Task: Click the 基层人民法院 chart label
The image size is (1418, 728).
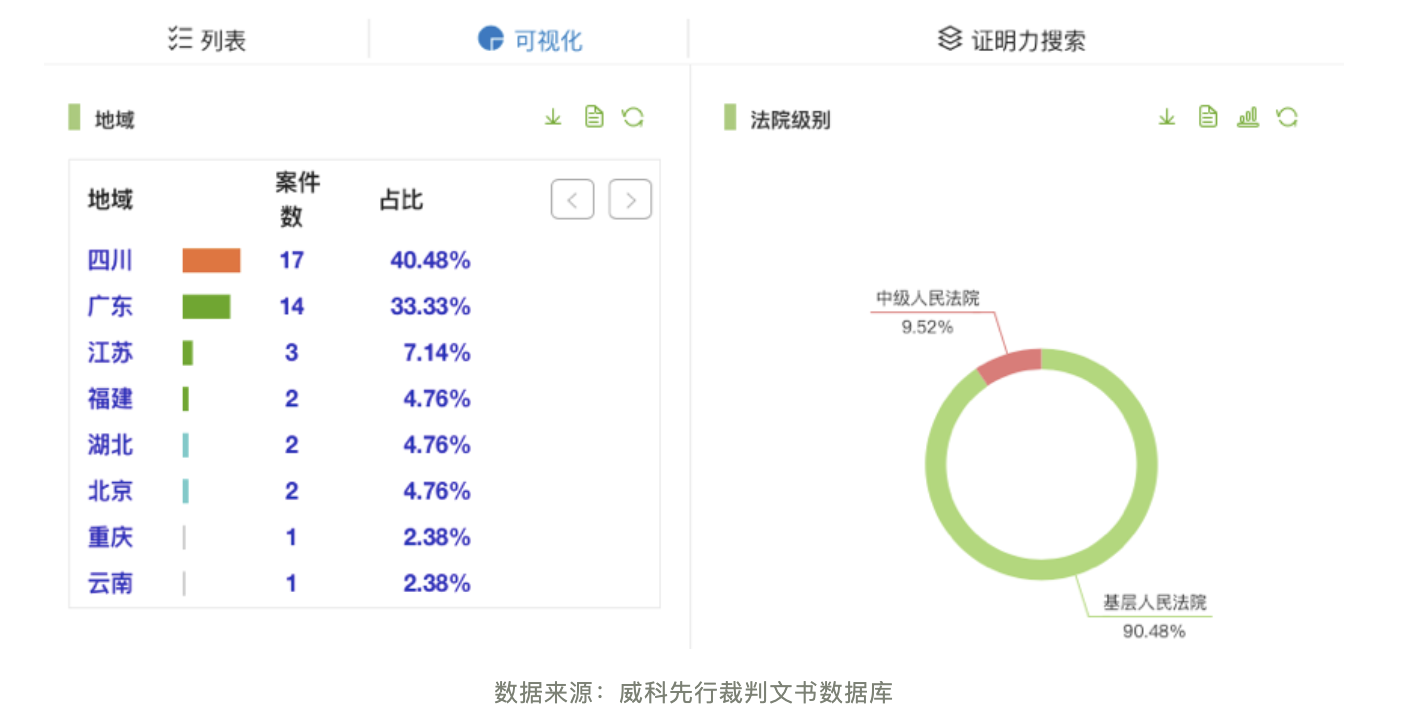Action: click(x=1154, y=603)
